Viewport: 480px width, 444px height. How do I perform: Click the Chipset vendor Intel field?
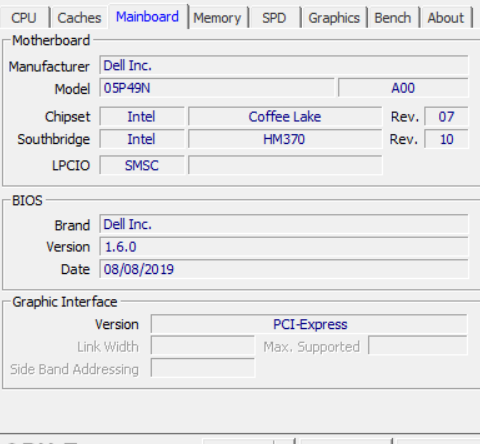click(142, 117)
